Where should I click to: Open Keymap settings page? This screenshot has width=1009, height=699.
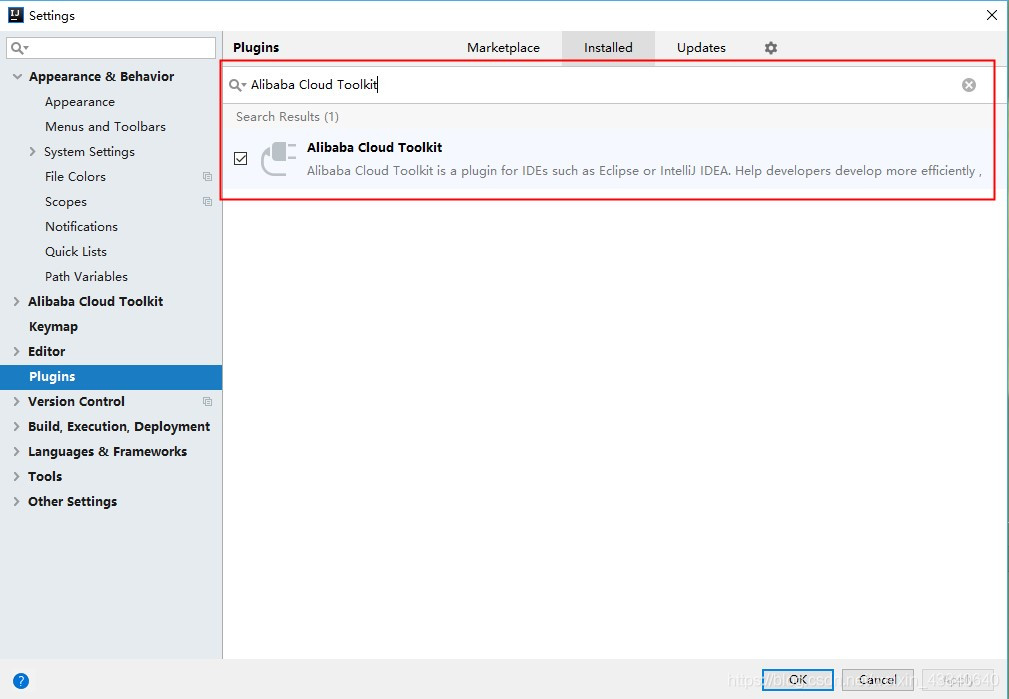[53, 326]
